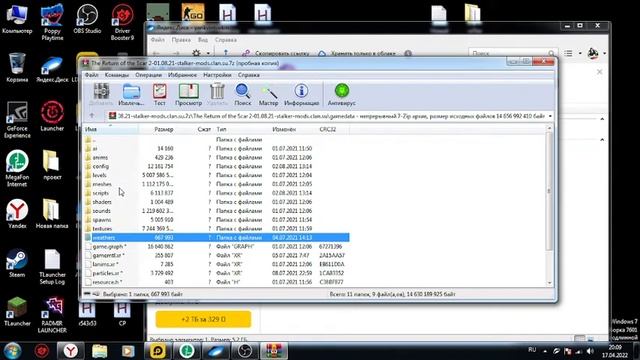Click the file list vertical scrollbar
The width and height of the screenshot is (640, 360).
pyautogui.click(x=549, y=191)
